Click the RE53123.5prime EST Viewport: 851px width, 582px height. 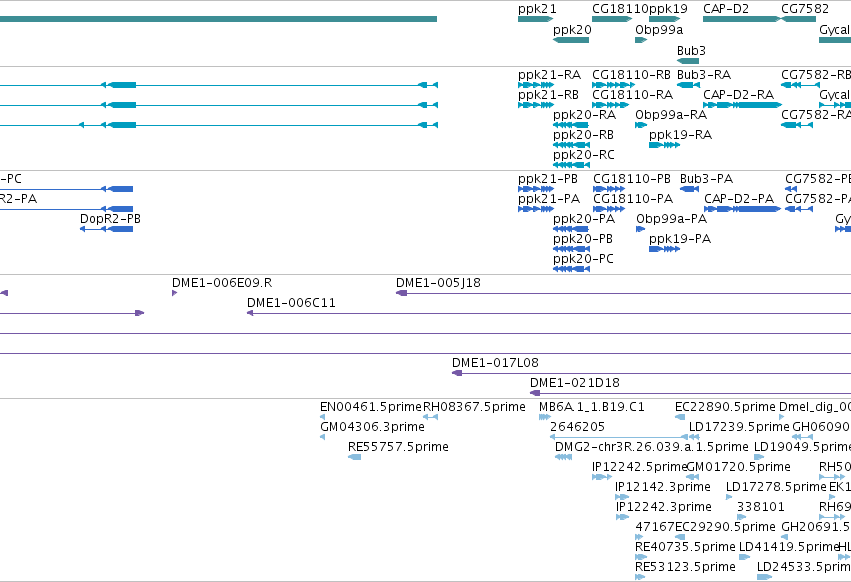click(640, 578)
